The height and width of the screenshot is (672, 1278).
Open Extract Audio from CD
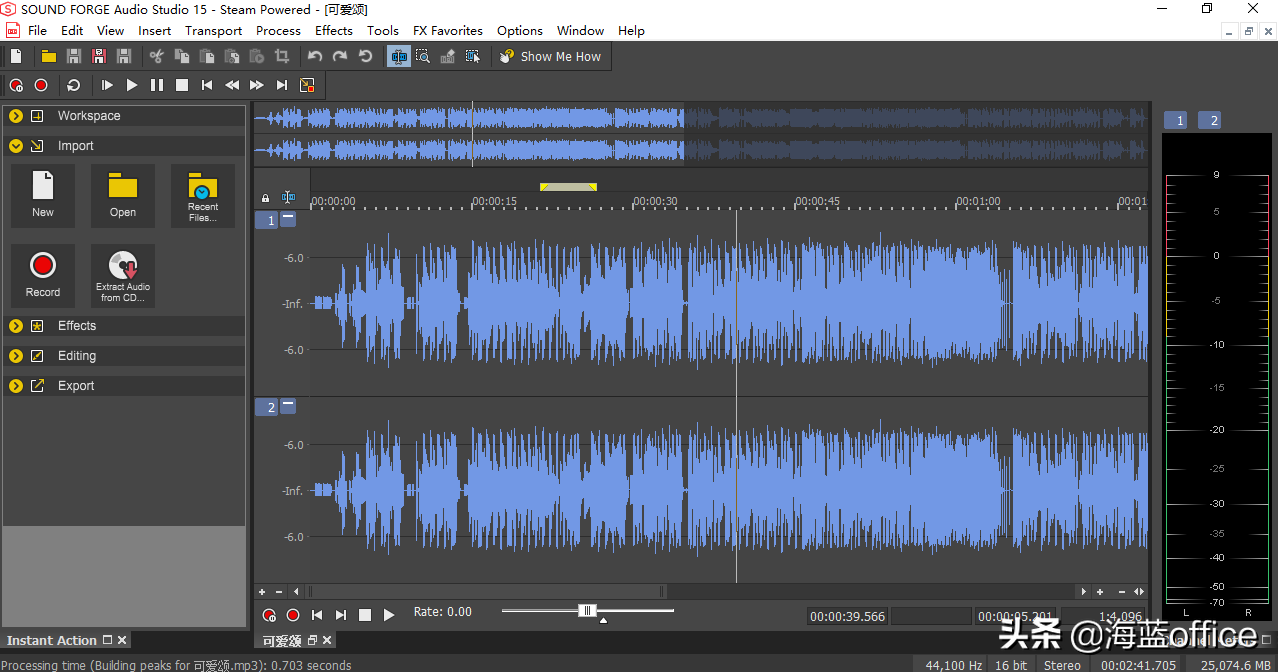click(x=123, y=275)
